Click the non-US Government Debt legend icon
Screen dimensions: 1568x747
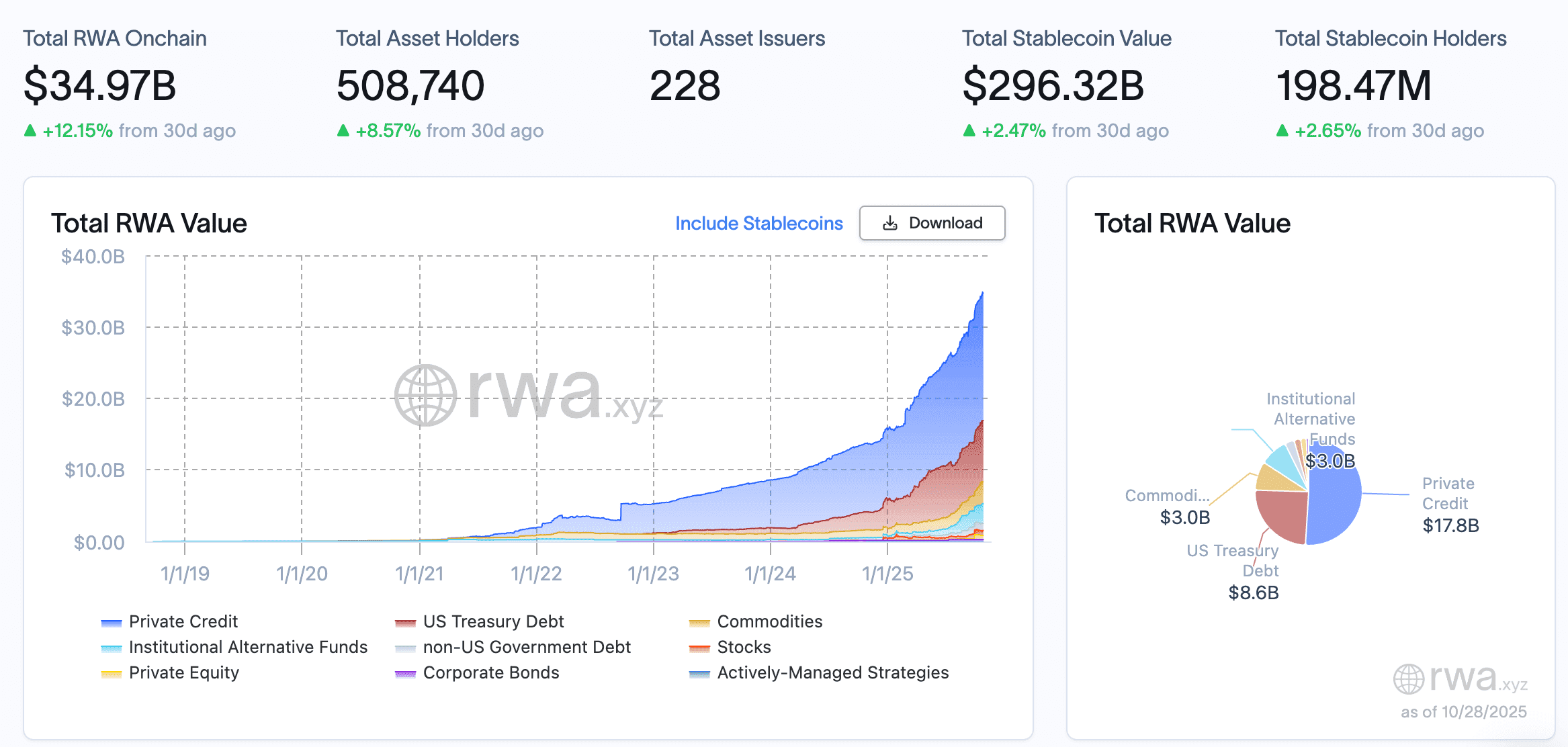pyautogui.click(x=405, y=648)
